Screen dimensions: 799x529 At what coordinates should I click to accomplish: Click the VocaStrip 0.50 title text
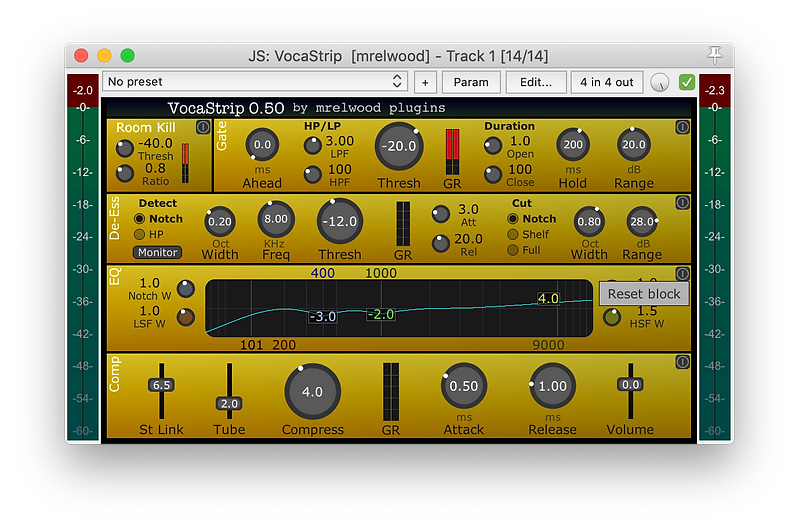click(x=226, y=108)
